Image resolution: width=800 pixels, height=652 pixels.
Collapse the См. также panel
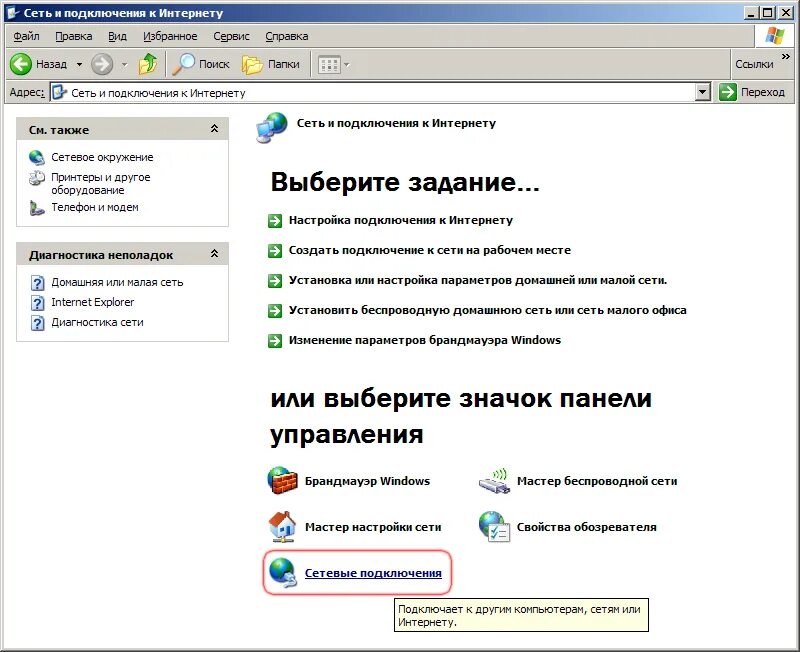[x=214, y=129]
